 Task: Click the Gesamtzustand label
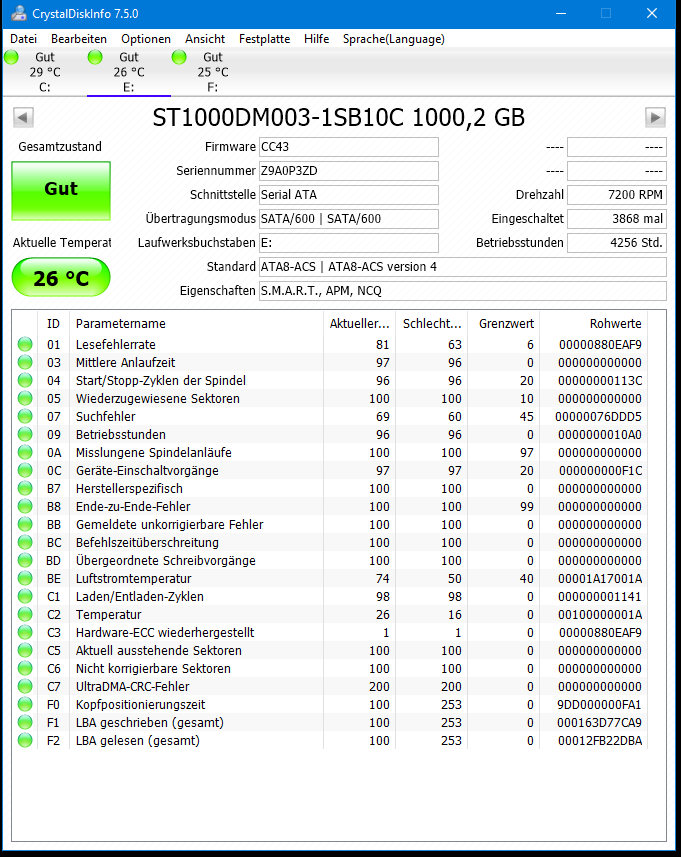(x=60, y=146)
